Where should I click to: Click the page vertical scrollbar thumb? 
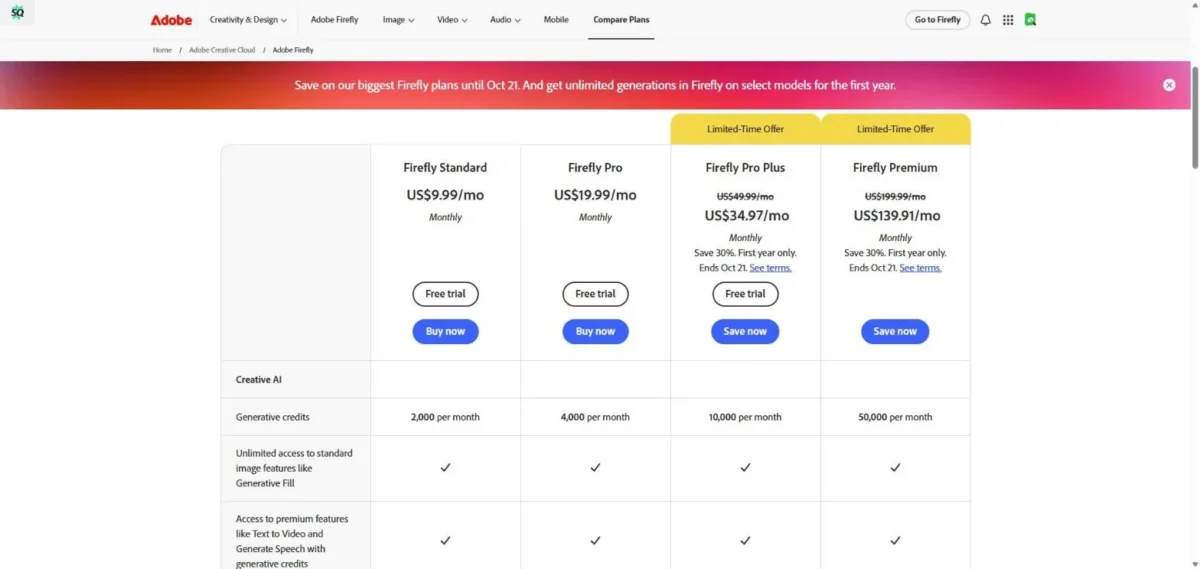pyautogui.click(x=1195, y=118)
